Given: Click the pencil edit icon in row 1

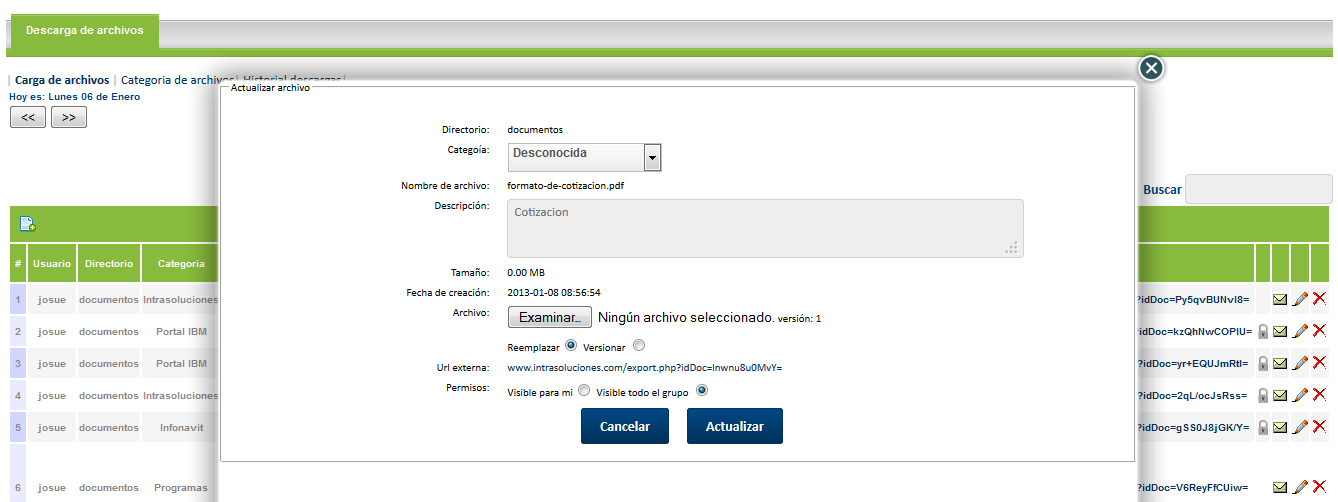Looking at the screenshot, I should [x=1300, y=299].
